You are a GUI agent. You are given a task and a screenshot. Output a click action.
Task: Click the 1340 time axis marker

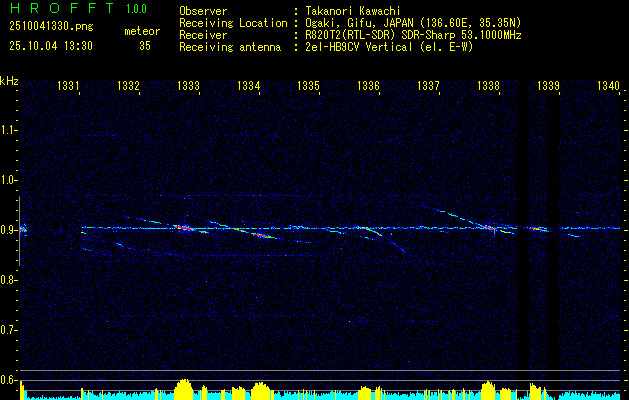609,85
